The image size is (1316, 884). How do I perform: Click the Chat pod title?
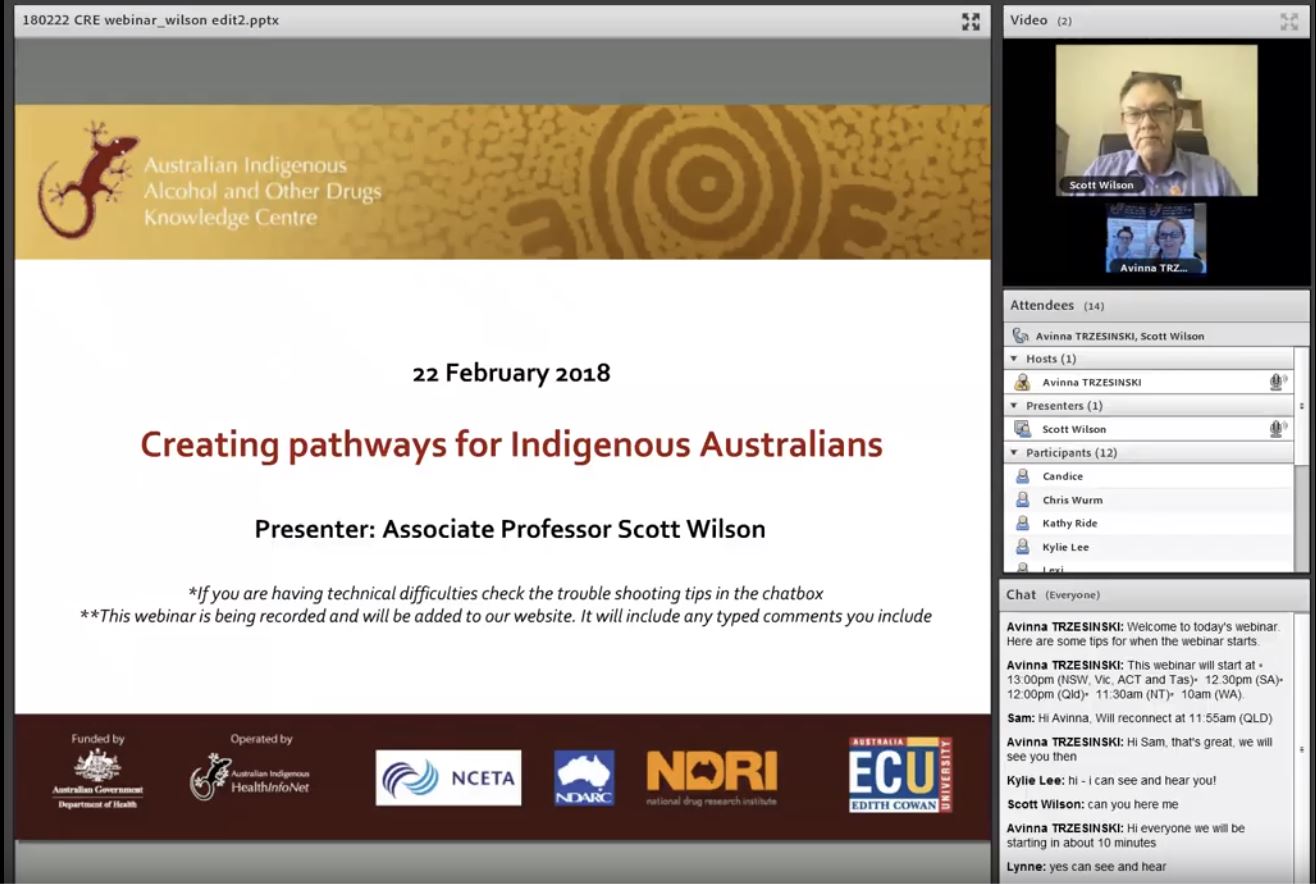coord(1021,595)
